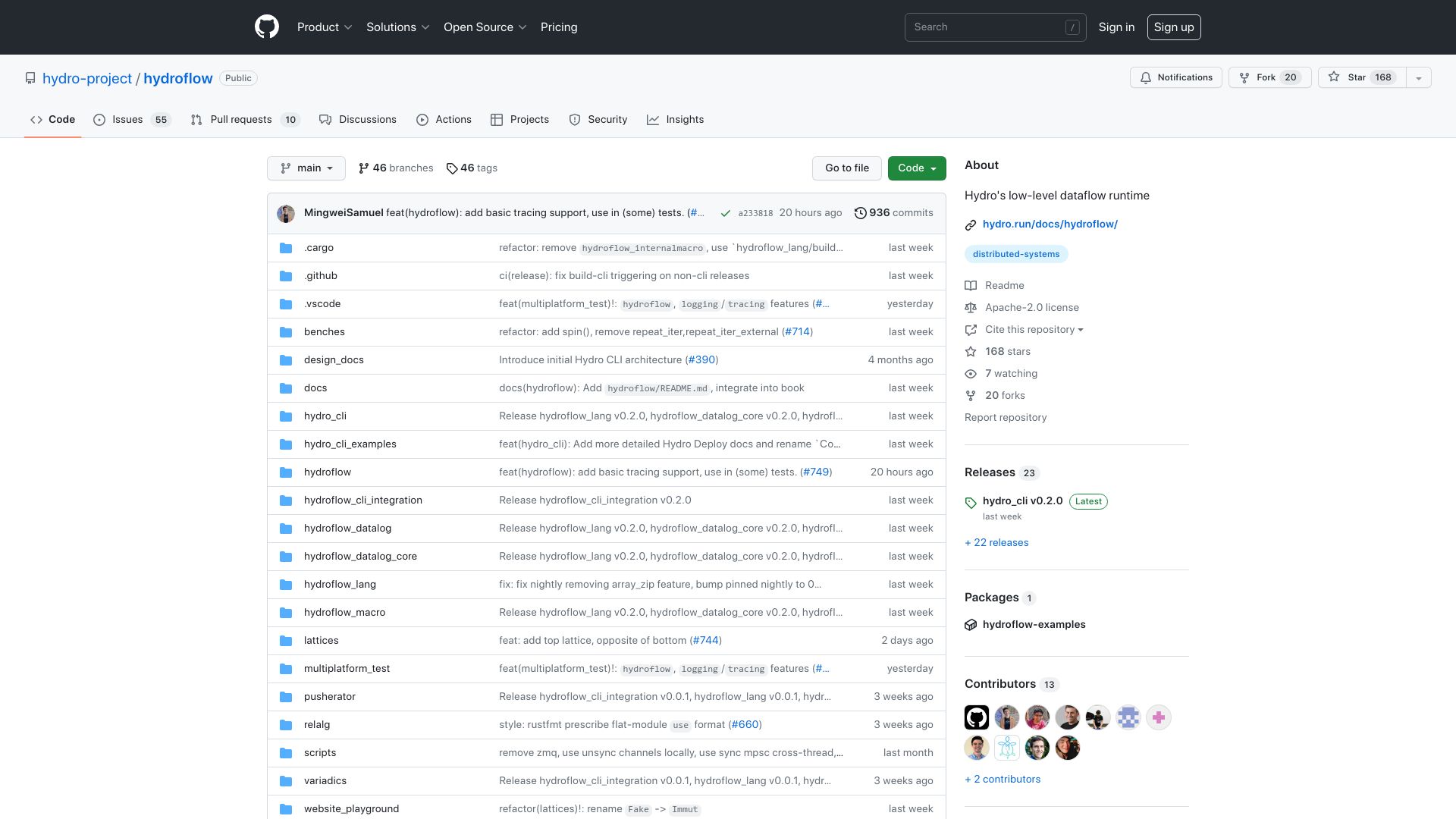The image size is (1456, 819).
Task: Click the book icon next to Readme
Action: click(x=971, y=286)
